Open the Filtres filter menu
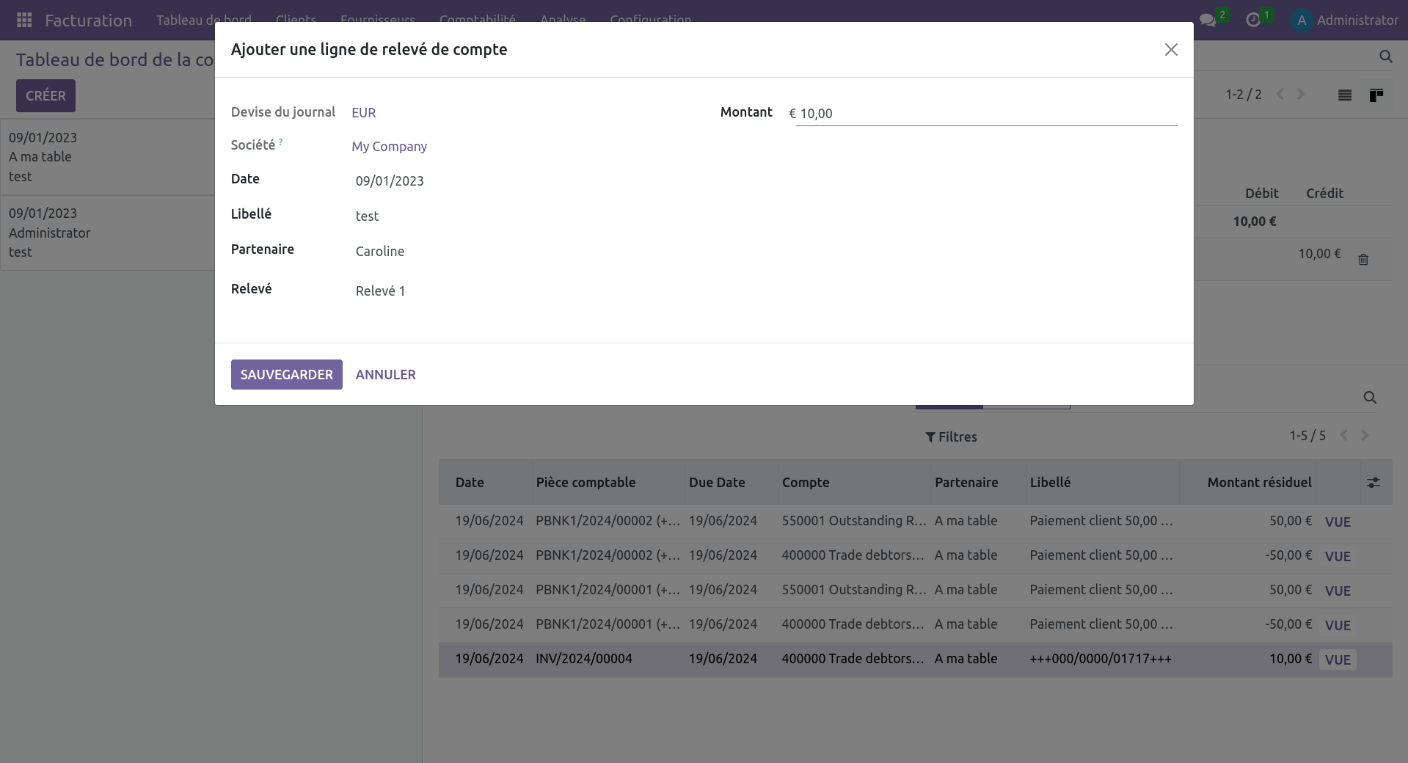 [x=951, y=437]
